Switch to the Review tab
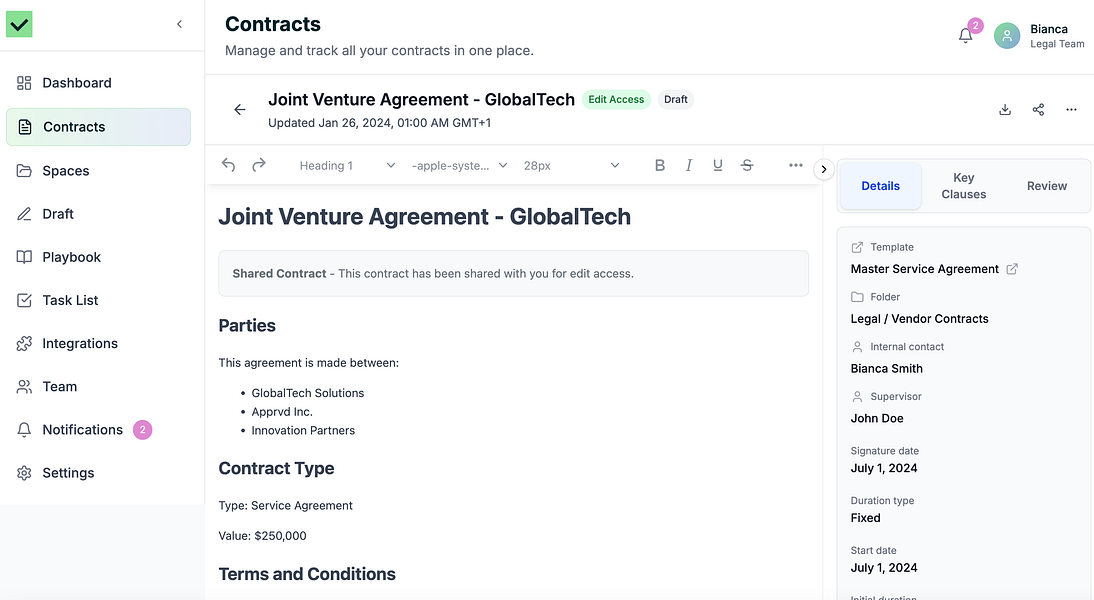 pyautogui.click(x=1046, y=186)
